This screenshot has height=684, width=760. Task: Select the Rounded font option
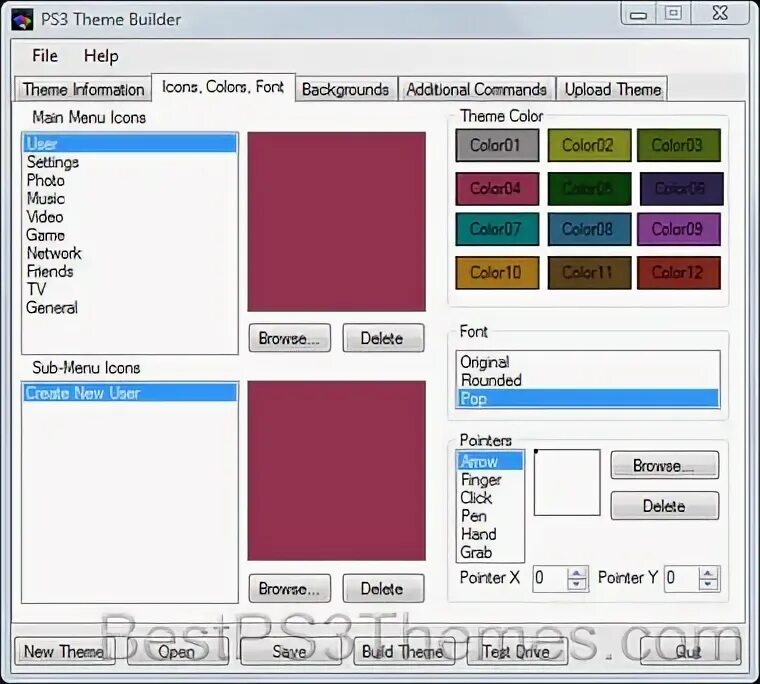point(588,380)
